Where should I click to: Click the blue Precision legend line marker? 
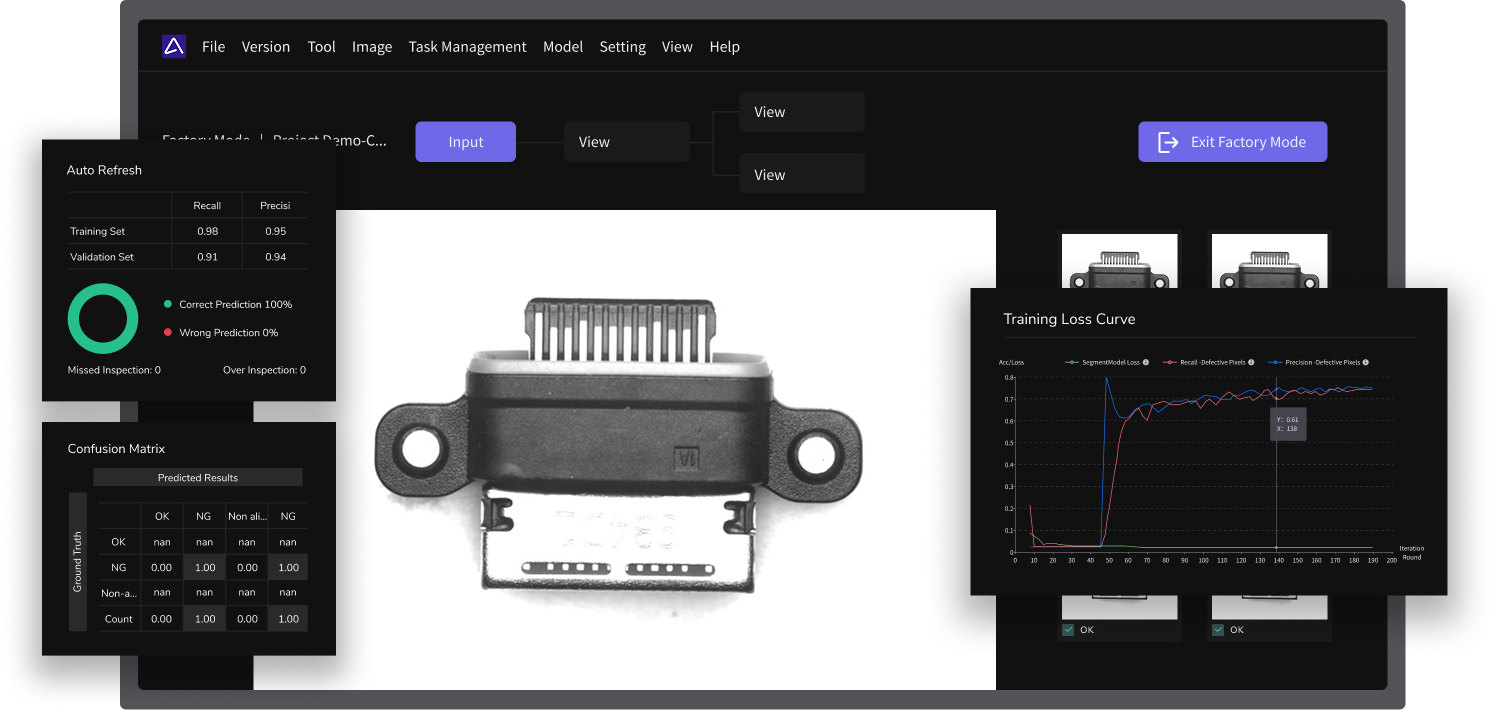tap(1275, 362)
